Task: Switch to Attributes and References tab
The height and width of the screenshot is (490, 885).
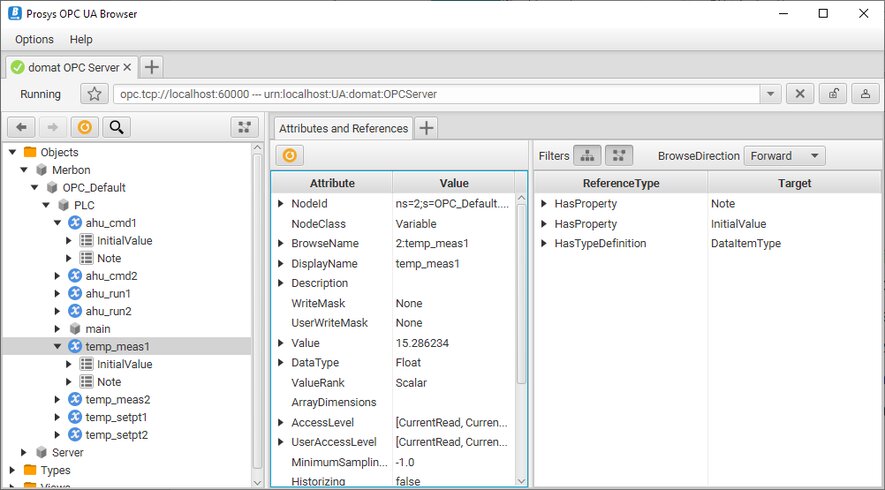Action: click(x=343, y=128)
